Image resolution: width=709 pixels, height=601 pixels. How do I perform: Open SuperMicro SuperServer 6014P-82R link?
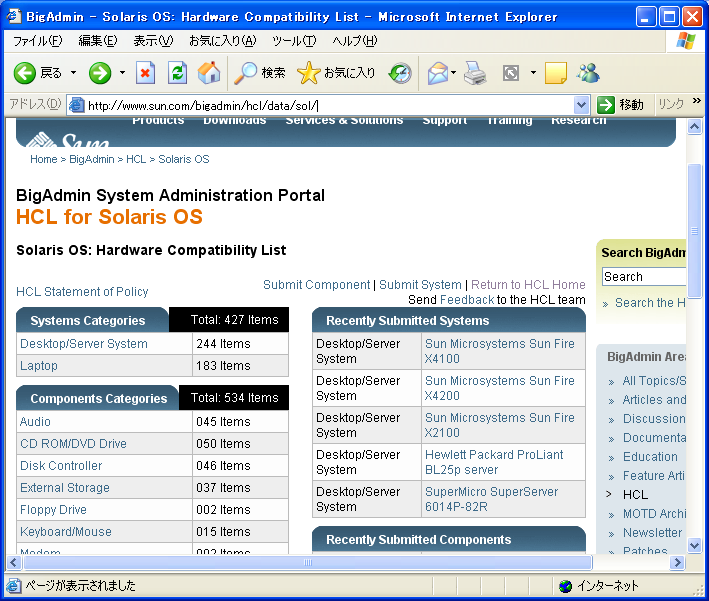pyautogui.click(x=492, y=499)
